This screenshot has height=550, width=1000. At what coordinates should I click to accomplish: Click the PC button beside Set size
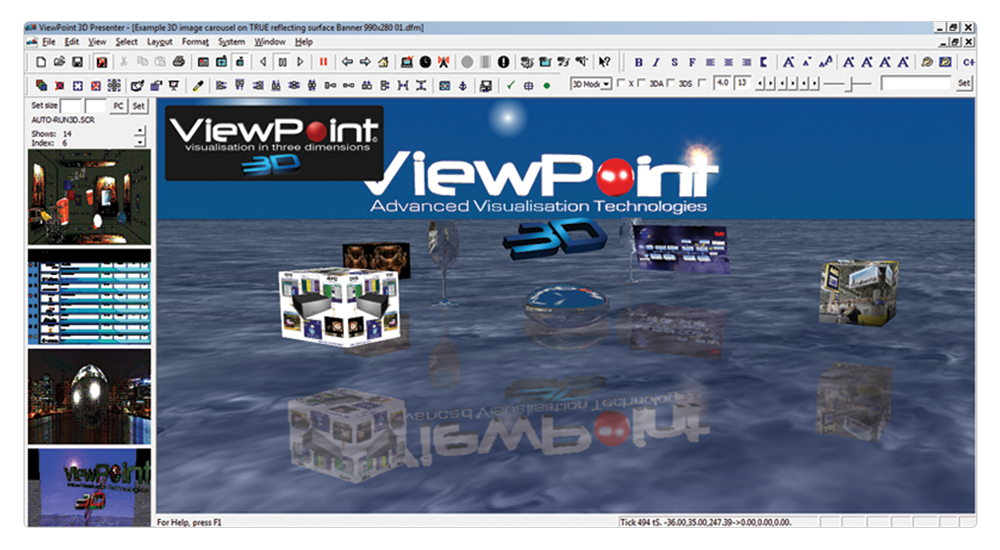tap(117, 105)
